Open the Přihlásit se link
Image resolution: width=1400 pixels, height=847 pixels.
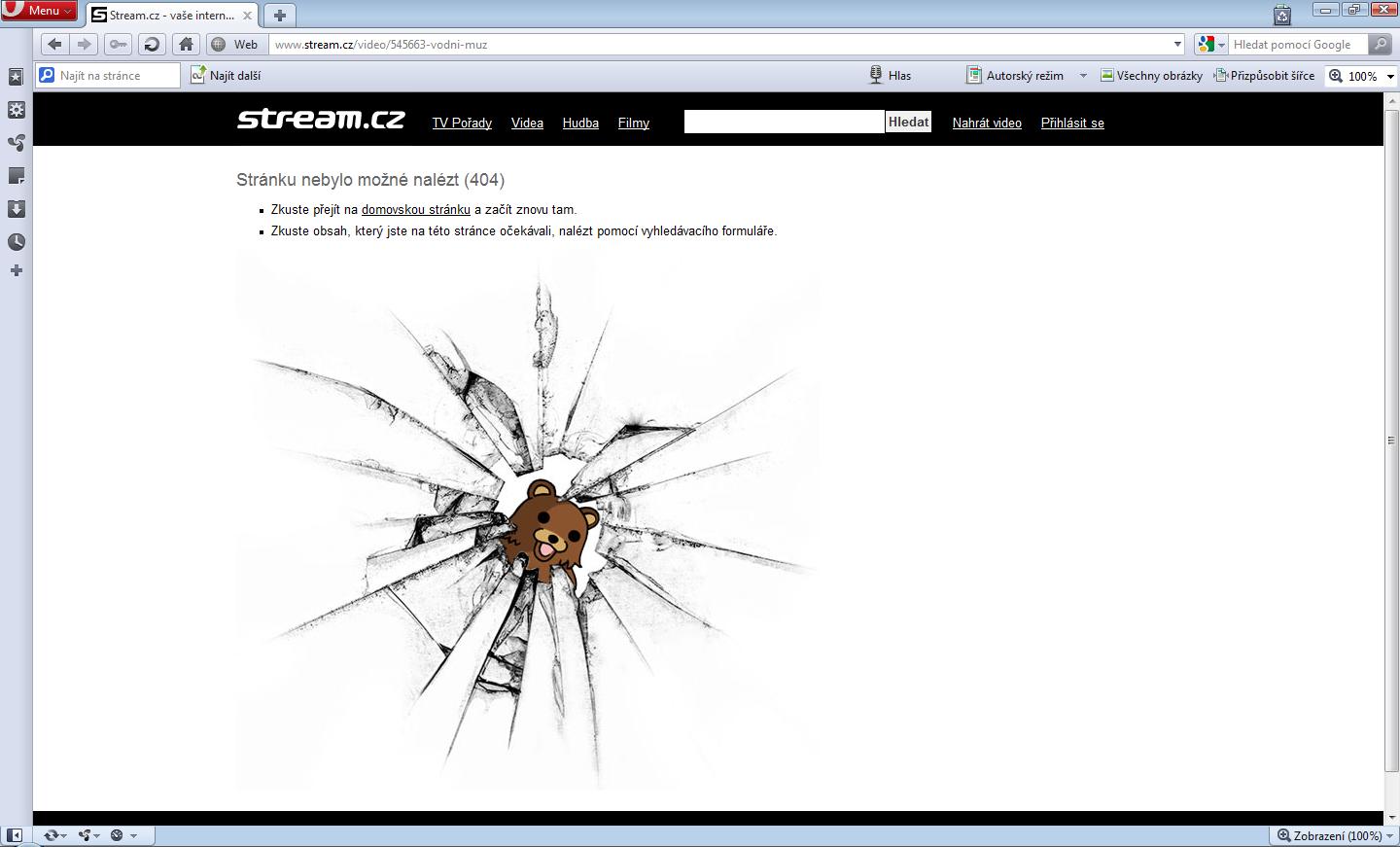tap(1072, 123)
